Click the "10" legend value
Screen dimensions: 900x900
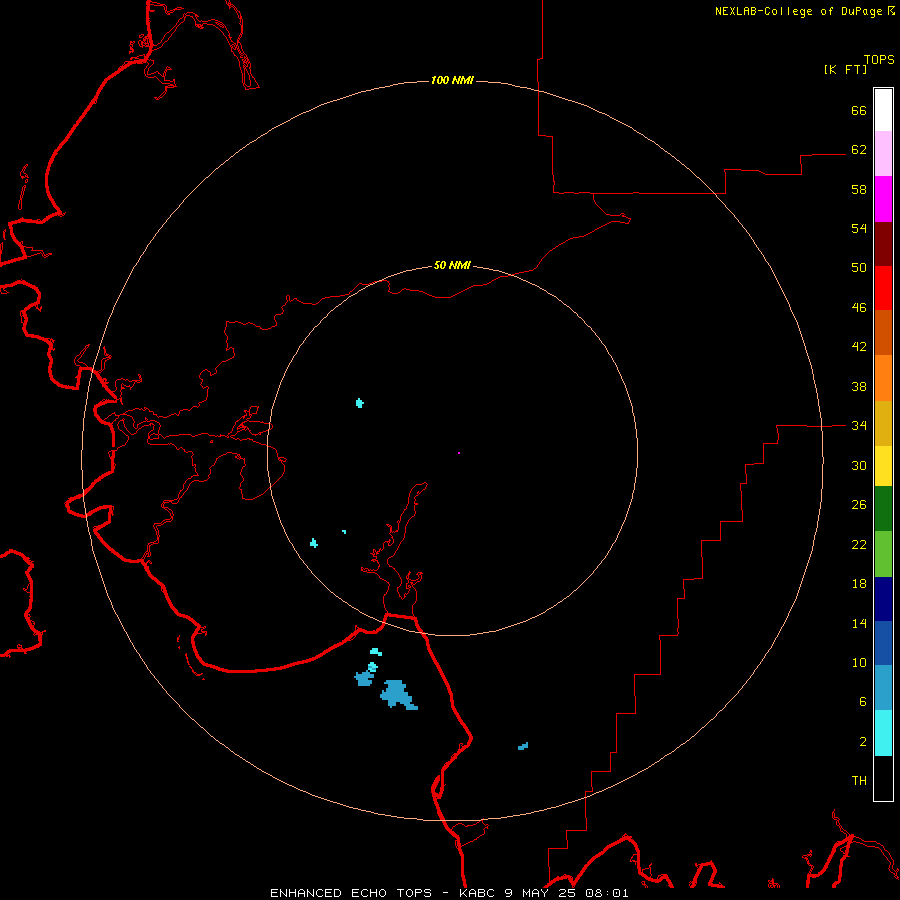click(859, 663)
